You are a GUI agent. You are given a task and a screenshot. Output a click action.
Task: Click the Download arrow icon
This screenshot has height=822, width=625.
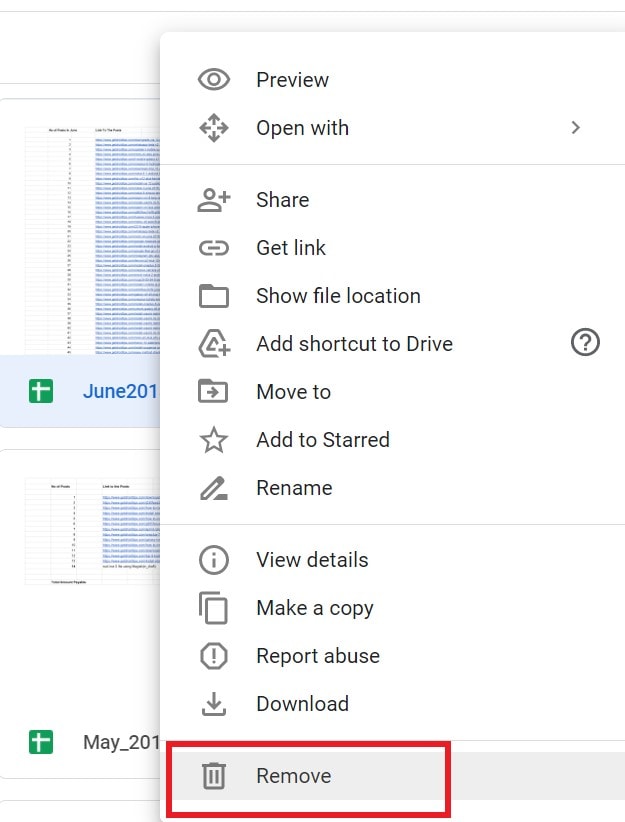click(x=214, y=703)
